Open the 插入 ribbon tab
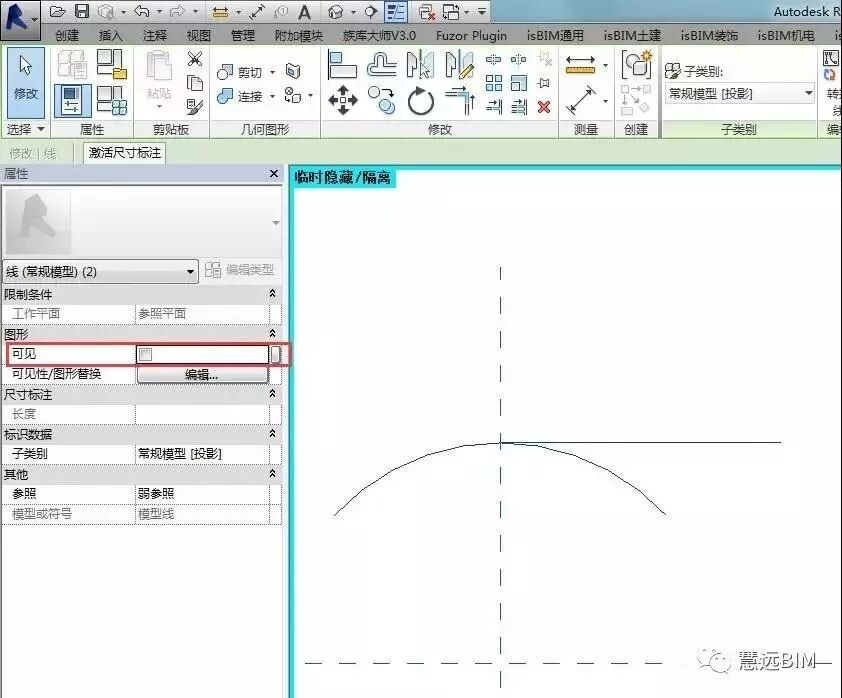 [x=111, y=35]
